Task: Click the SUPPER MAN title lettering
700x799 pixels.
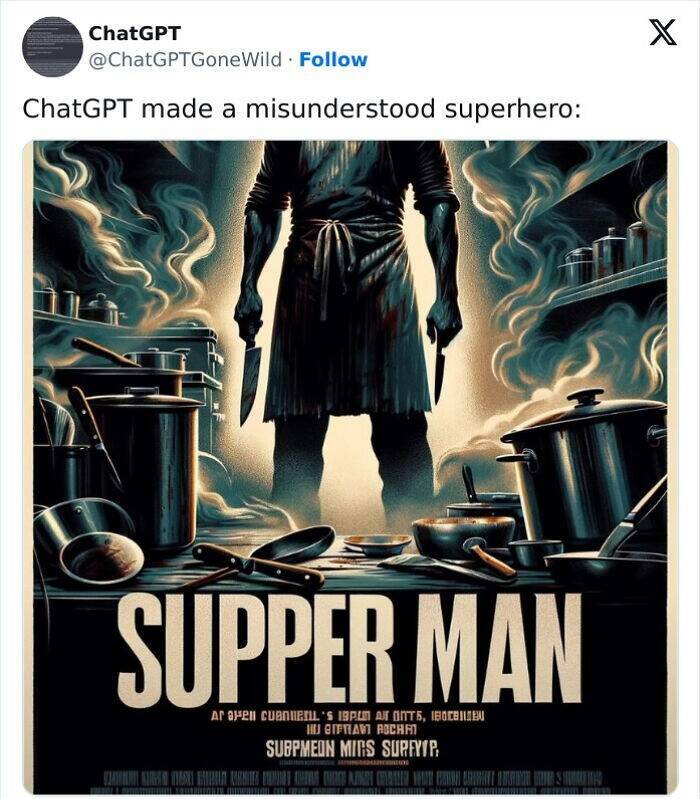Action: coord(349,648)
